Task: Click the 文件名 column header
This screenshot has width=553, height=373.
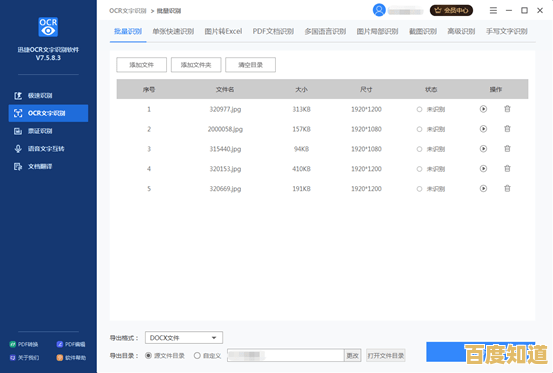Action: (x=225, y=89)
